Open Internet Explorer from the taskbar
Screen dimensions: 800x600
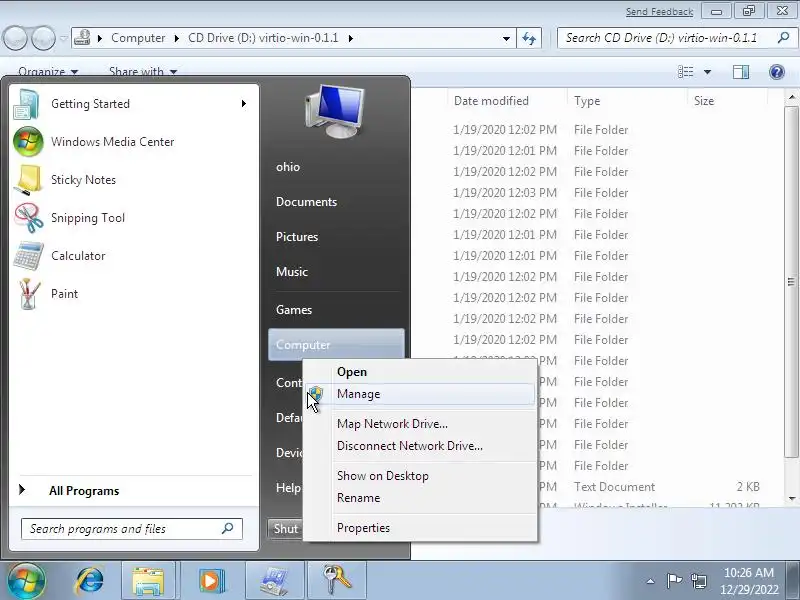click(x=90, y=581)
